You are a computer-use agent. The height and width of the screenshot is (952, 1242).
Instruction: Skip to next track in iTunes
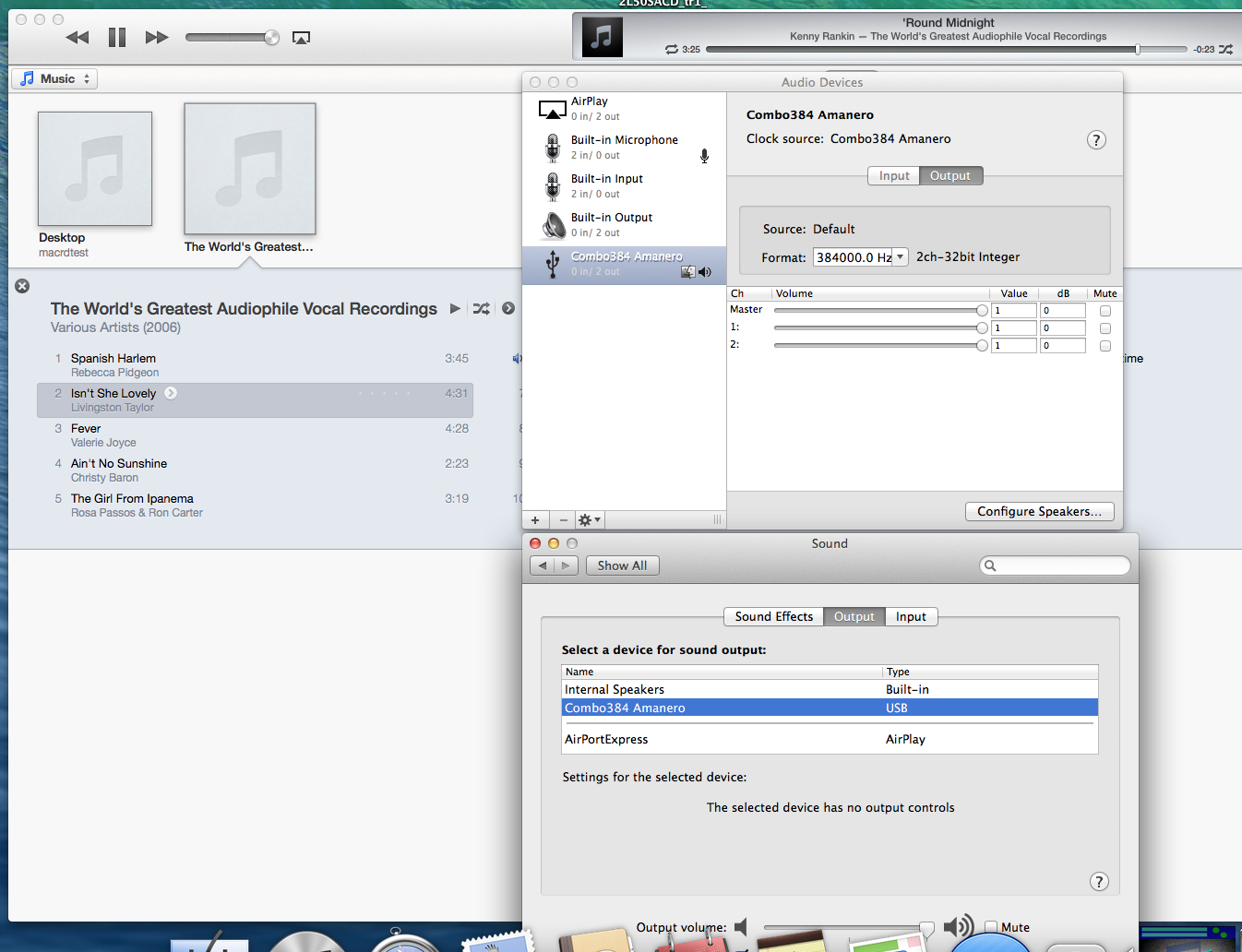[157, 37]
